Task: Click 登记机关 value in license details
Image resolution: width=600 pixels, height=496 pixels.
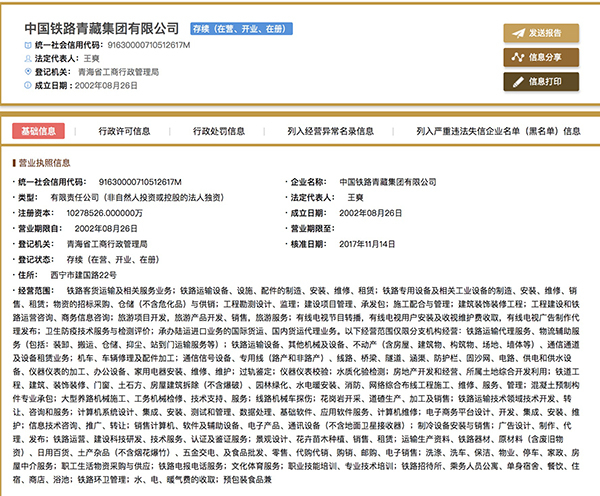Action: click(107, 244)
